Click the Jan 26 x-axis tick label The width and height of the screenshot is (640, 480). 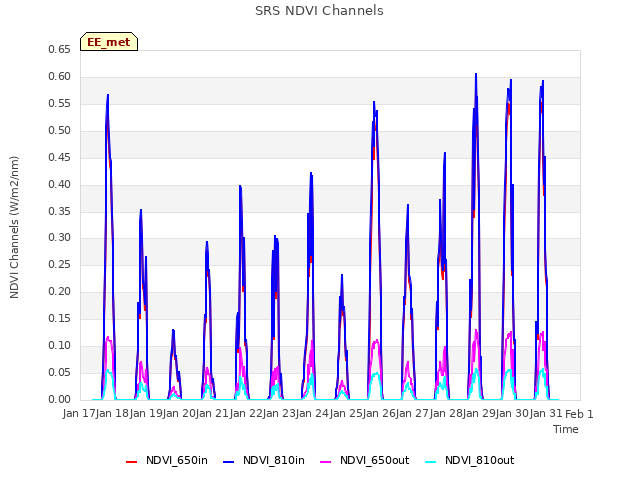pyautogui.click(x=379, y=414)
